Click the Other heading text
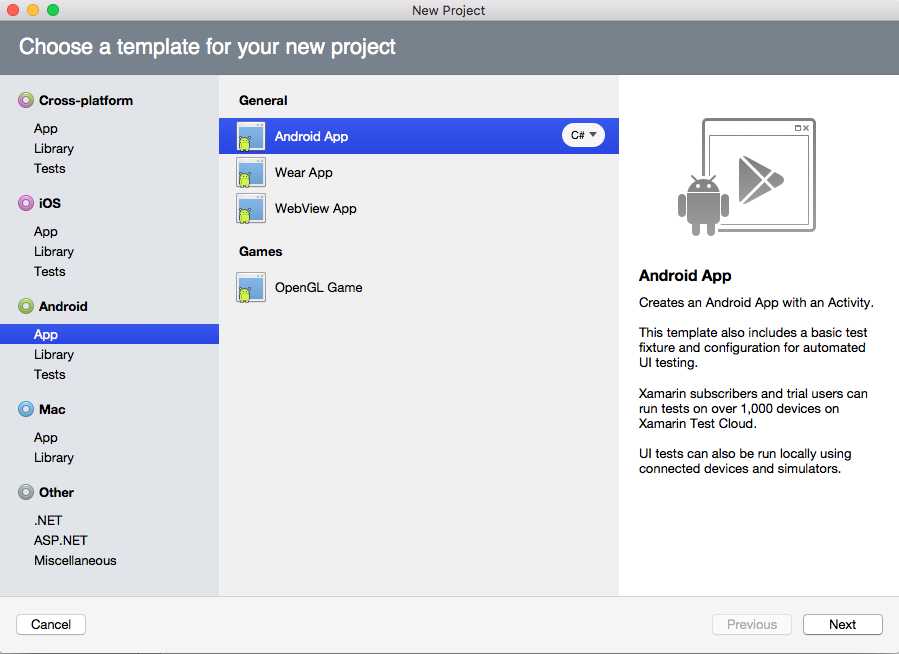The image size is (899, 654). click(x=56, y=492)
